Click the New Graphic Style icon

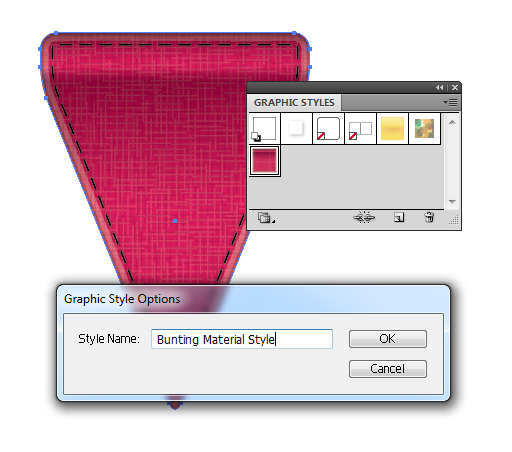coord(399,217)
